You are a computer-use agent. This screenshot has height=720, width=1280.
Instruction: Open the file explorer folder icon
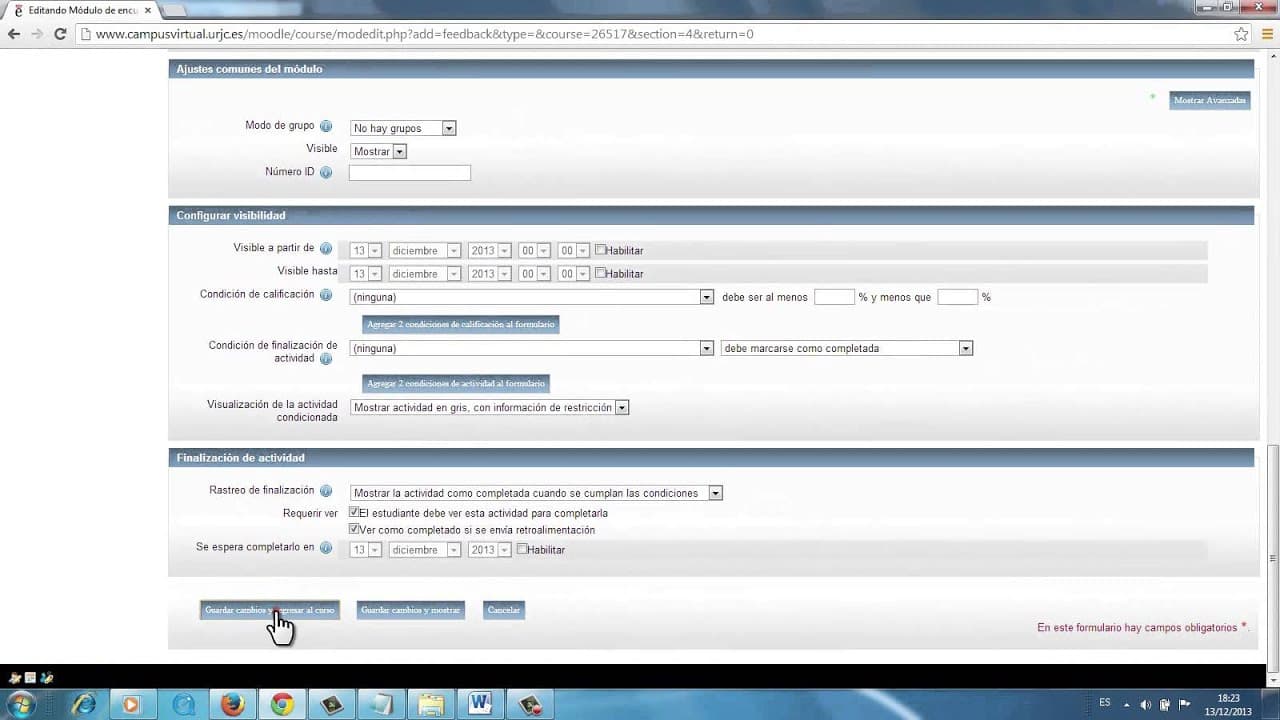431,705
